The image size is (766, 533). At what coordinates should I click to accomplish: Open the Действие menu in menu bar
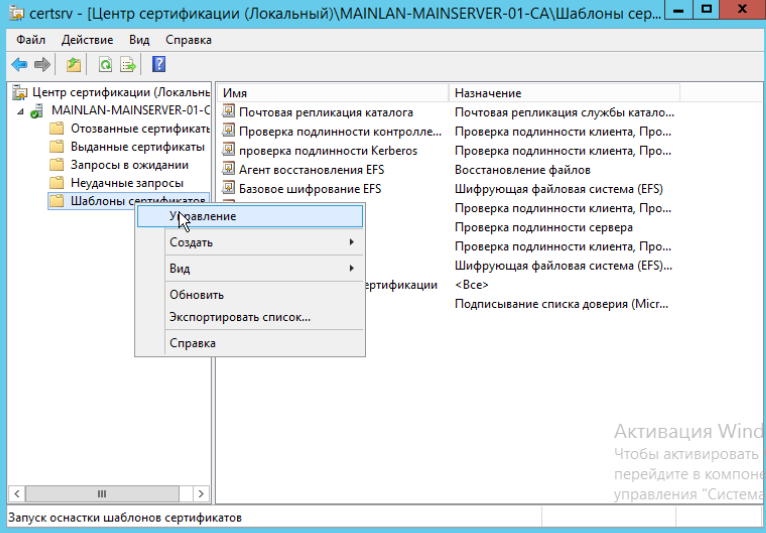pos(88,40)
